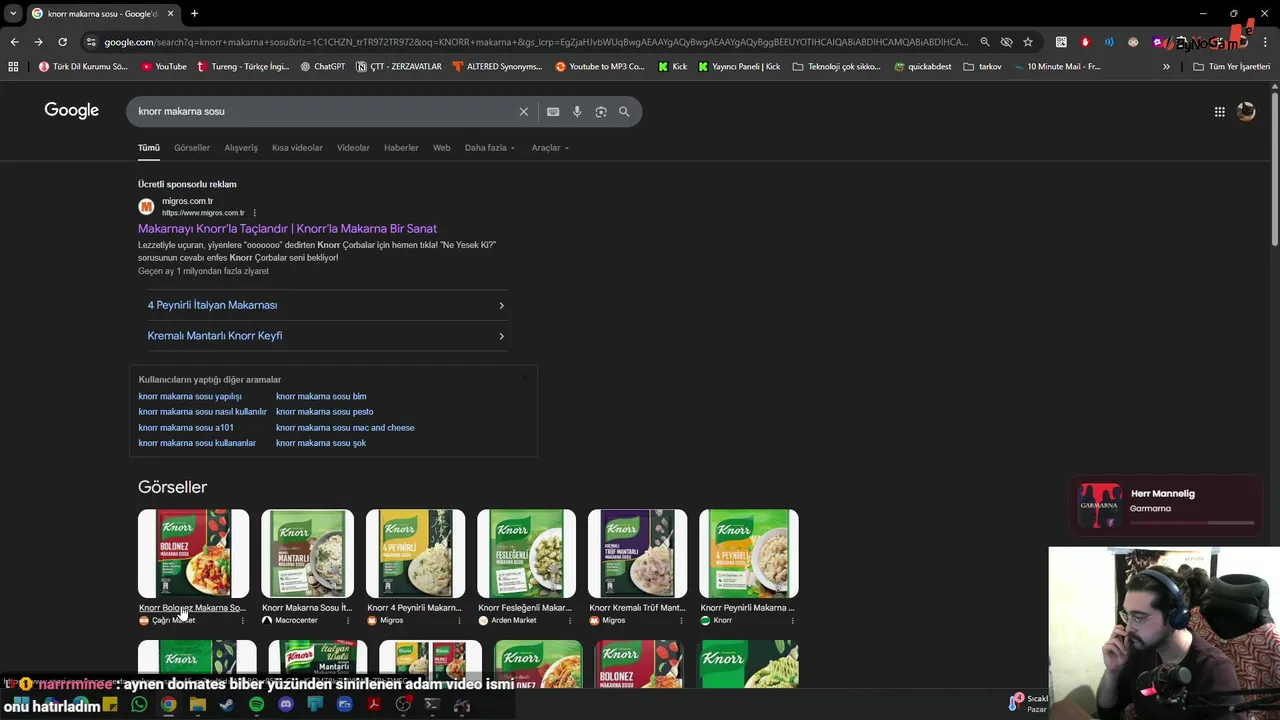Open the blue sound waves extension icon
This screenshot has width=1280, height=720.
[1109, 42]
